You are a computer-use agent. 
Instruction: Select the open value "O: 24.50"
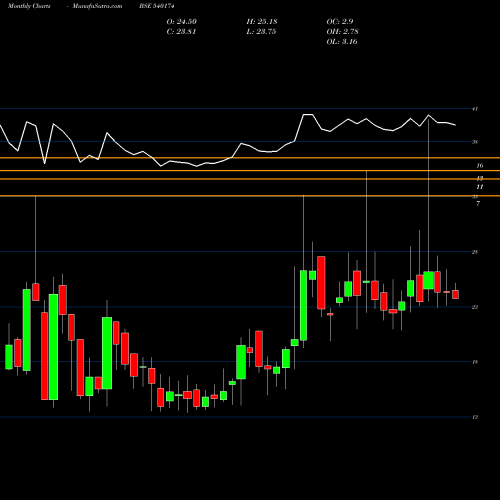coord(182,22)
